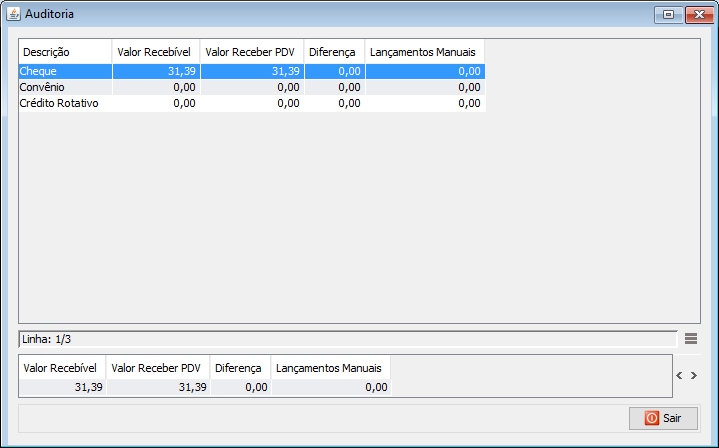Screen dimensions: 719x448
Task: Click the Linha: 1/3 status field
Action: click(347, 339)
